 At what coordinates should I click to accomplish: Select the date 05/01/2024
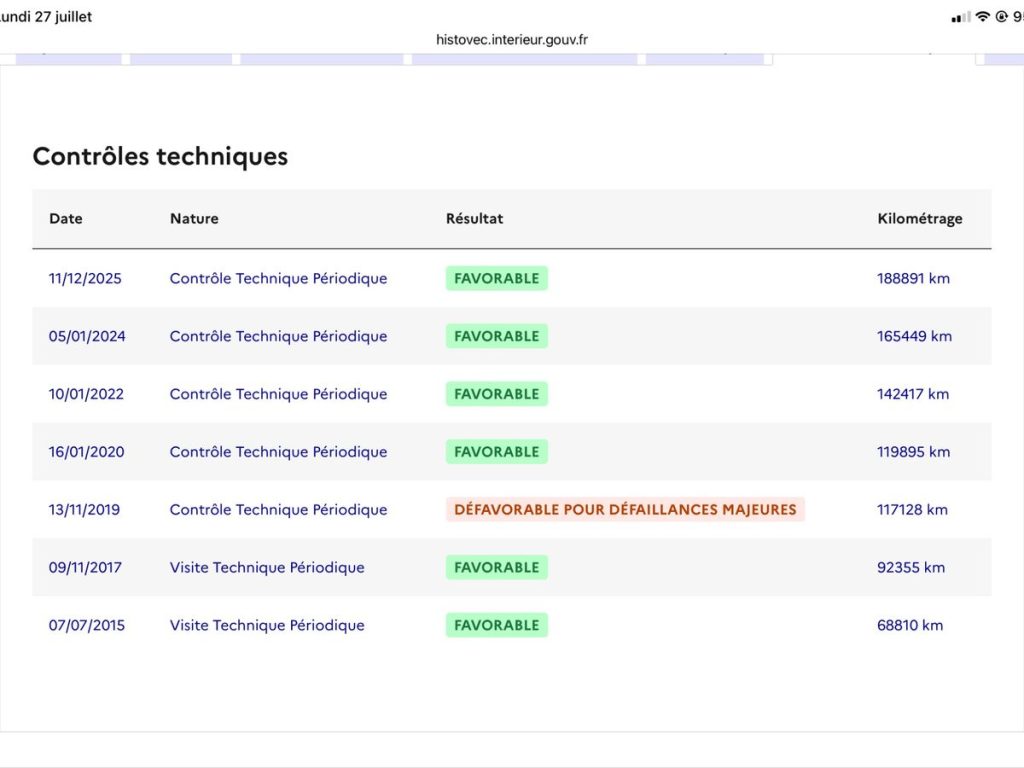(x=87, y=336)
